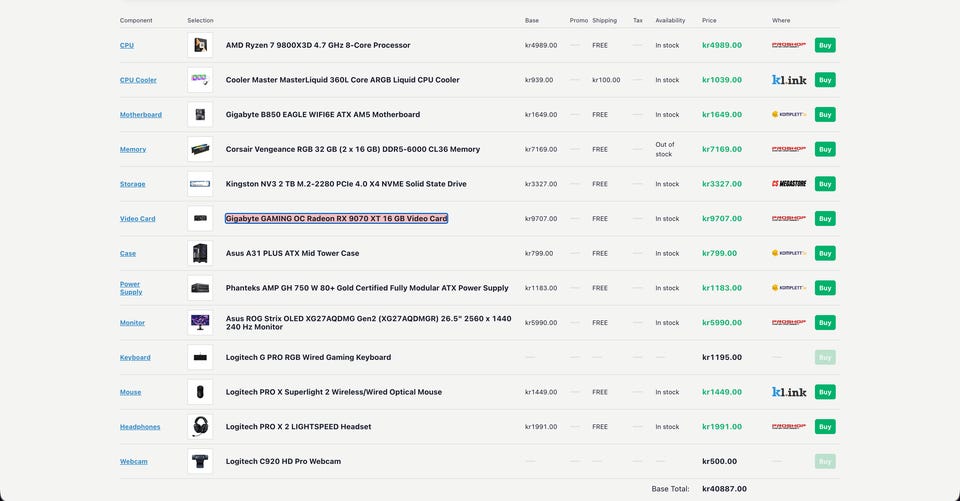Buy the Cooler Master liquid cooler
The width and height of the screenshot is (960, 501).
[x=825, y=80]
